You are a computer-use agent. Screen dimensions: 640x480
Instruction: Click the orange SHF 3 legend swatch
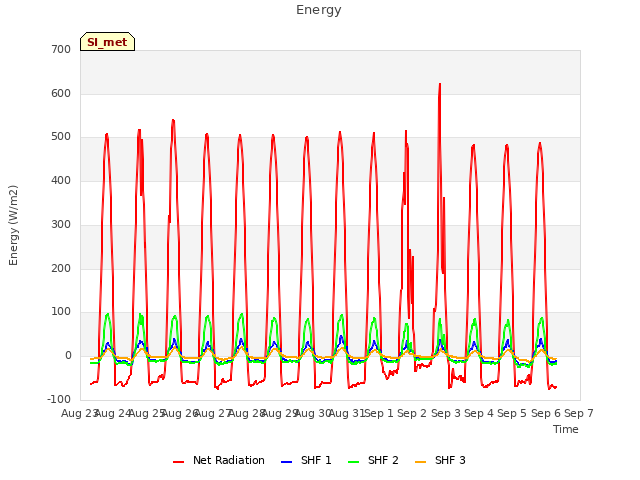point(420,462)
